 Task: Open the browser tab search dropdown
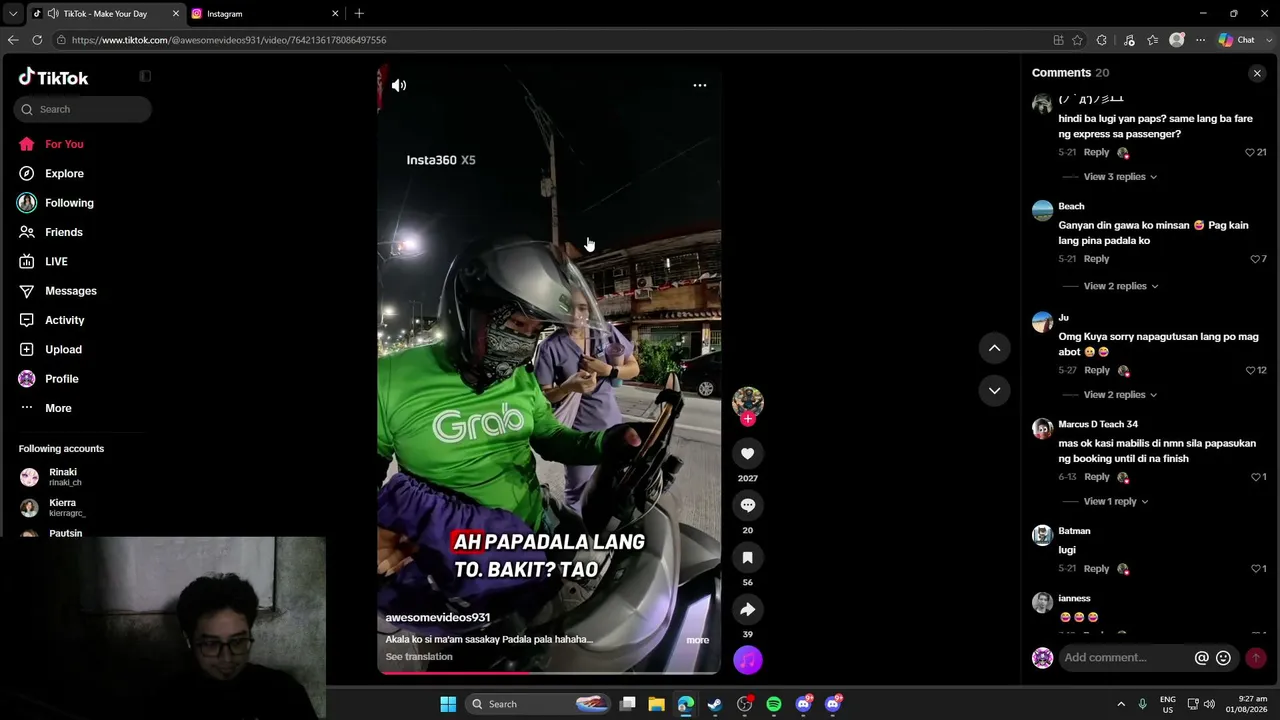13,14
